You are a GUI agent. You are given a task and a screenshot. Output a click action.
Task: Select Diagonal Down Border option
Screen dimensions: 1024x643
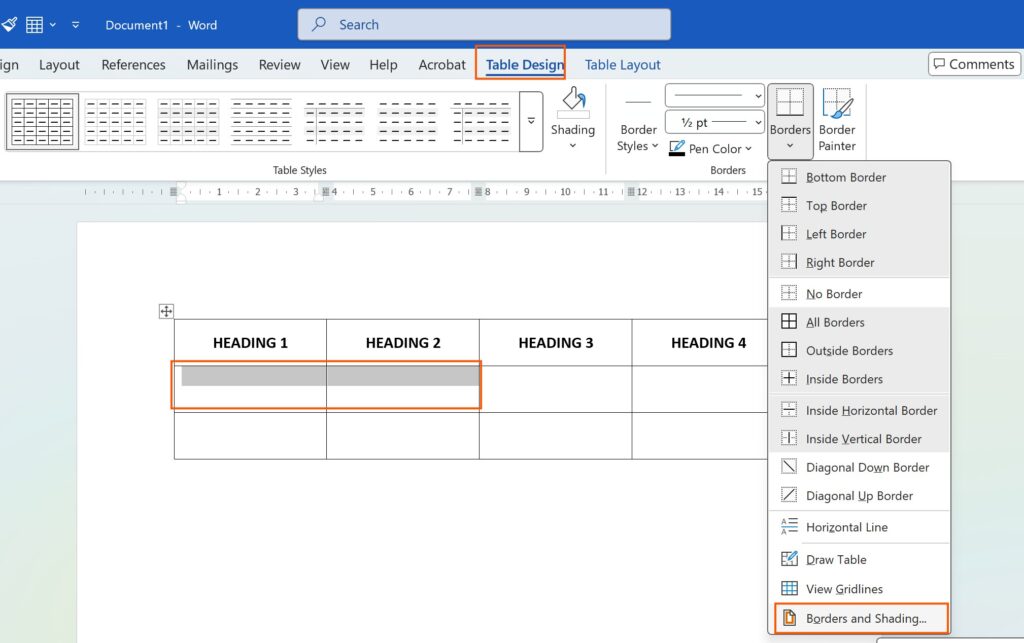click(x=867, y=467)
